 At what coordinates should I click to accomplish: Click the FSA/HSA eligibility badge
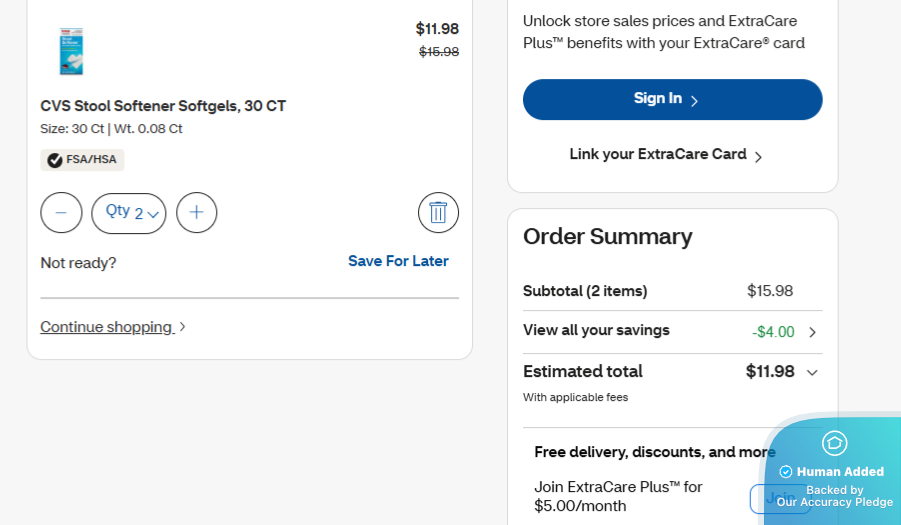tap(82, 160)
